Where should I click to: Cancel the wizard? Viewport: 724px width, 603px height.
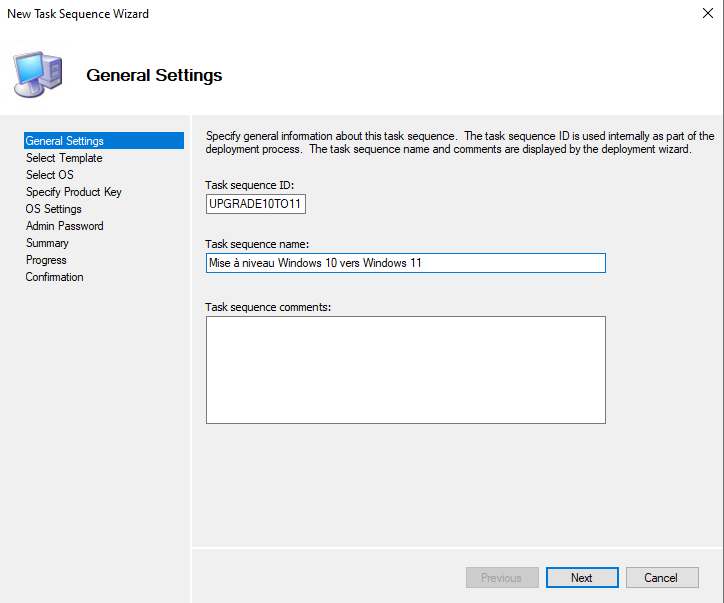[x=661, y=577]
